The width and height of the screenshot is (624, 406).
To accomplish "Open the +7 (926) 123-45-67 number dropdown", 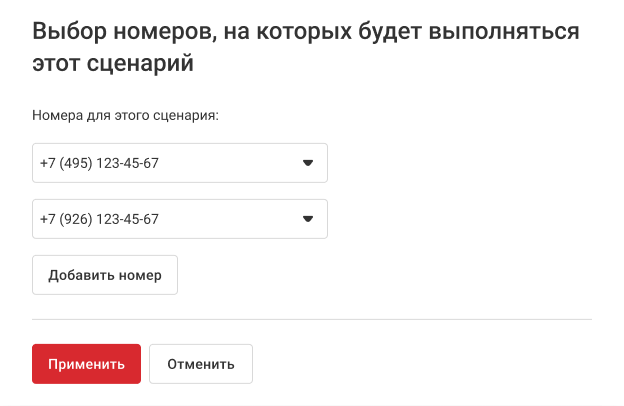I will tap(180, 219).
